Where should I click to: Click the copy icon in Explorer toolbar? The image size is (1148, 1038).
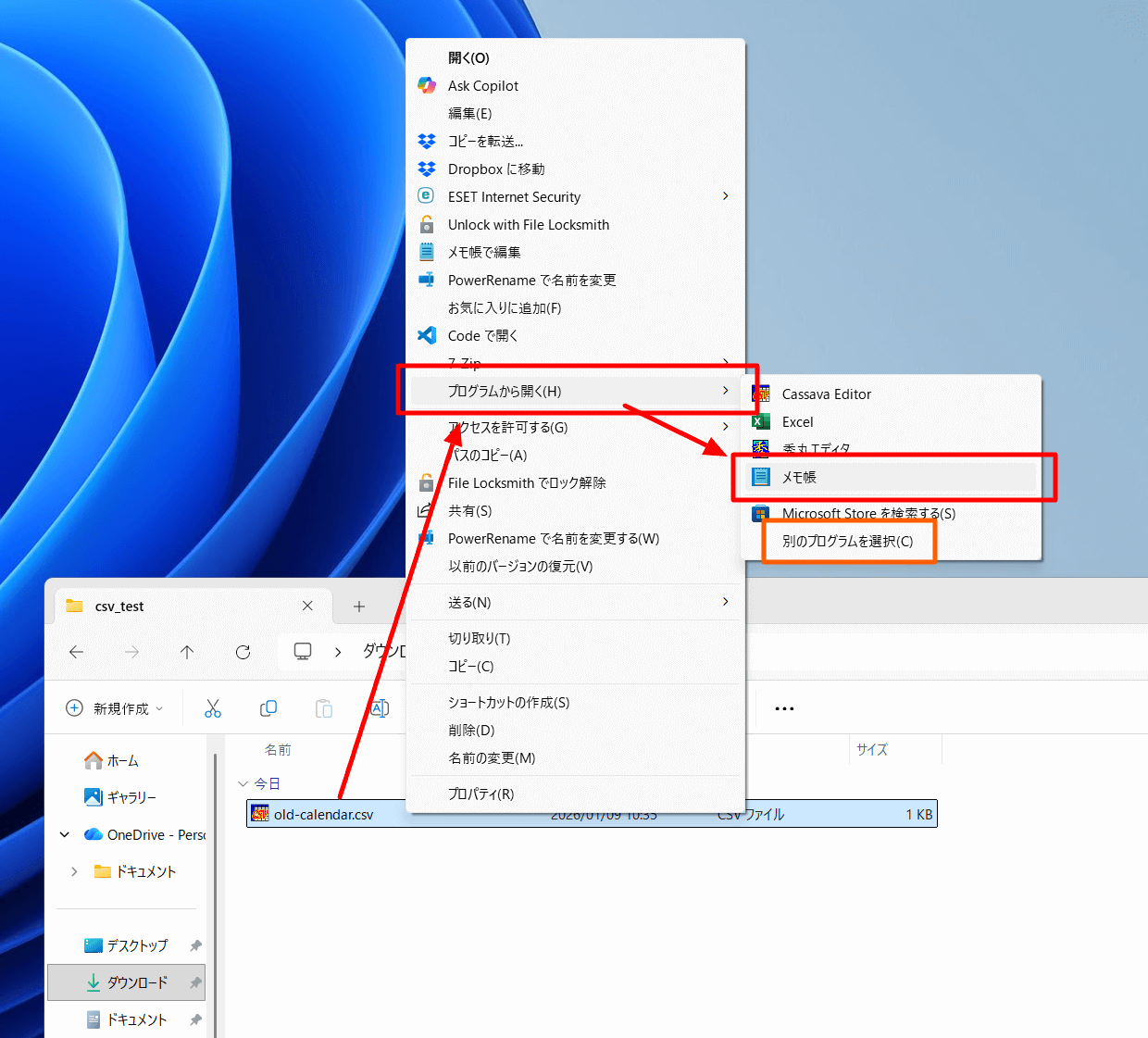click(x=268, y=708)
